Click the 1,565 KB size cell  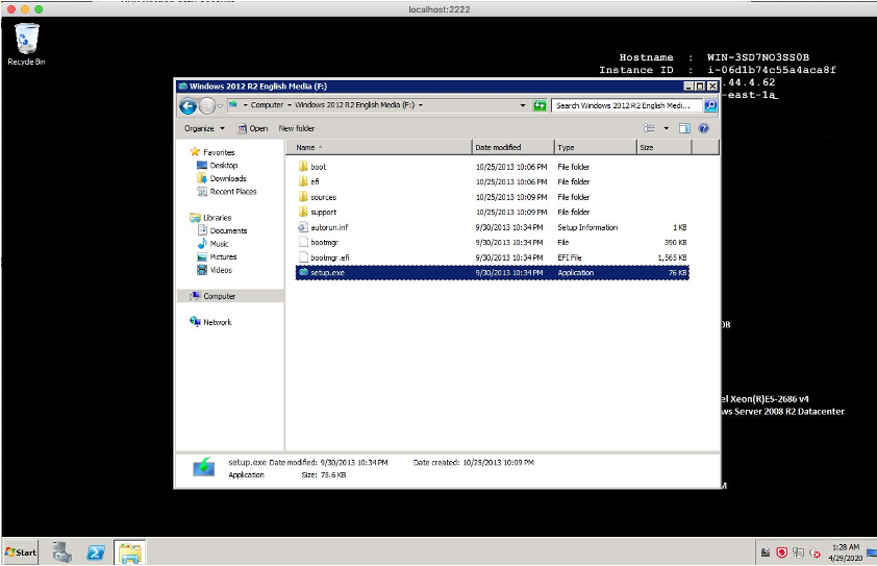(x=672, y=257)
